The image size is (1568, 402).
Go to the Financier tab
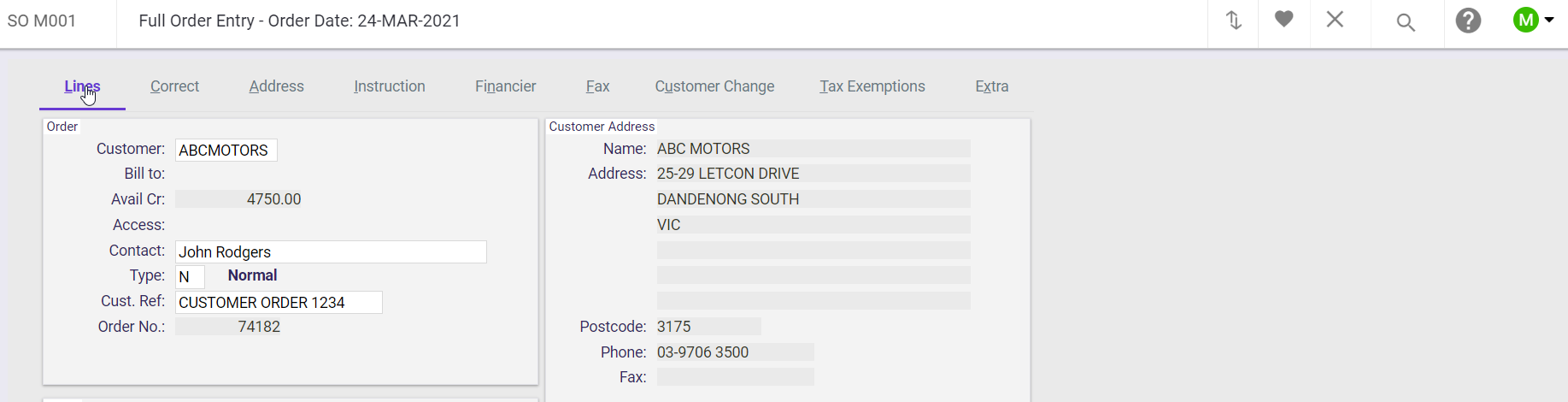505,86
